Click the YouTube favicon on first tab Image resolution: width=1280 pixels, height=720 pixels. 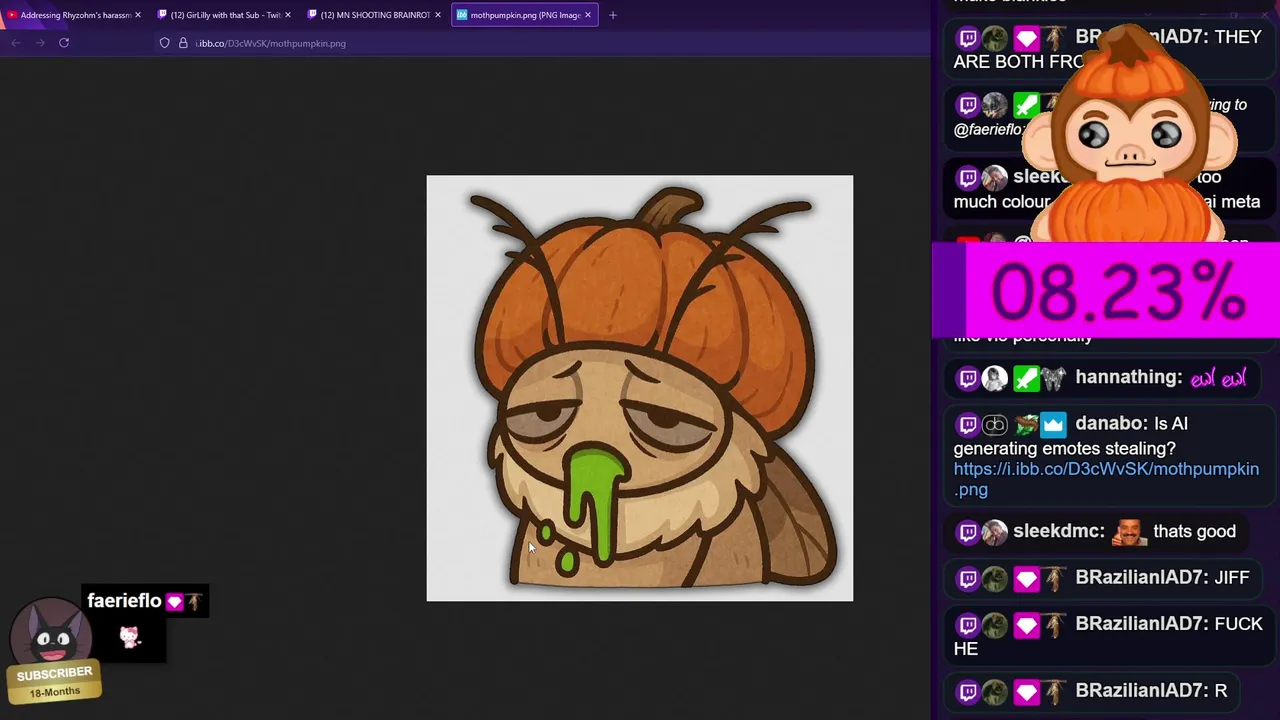click(12, 15)
